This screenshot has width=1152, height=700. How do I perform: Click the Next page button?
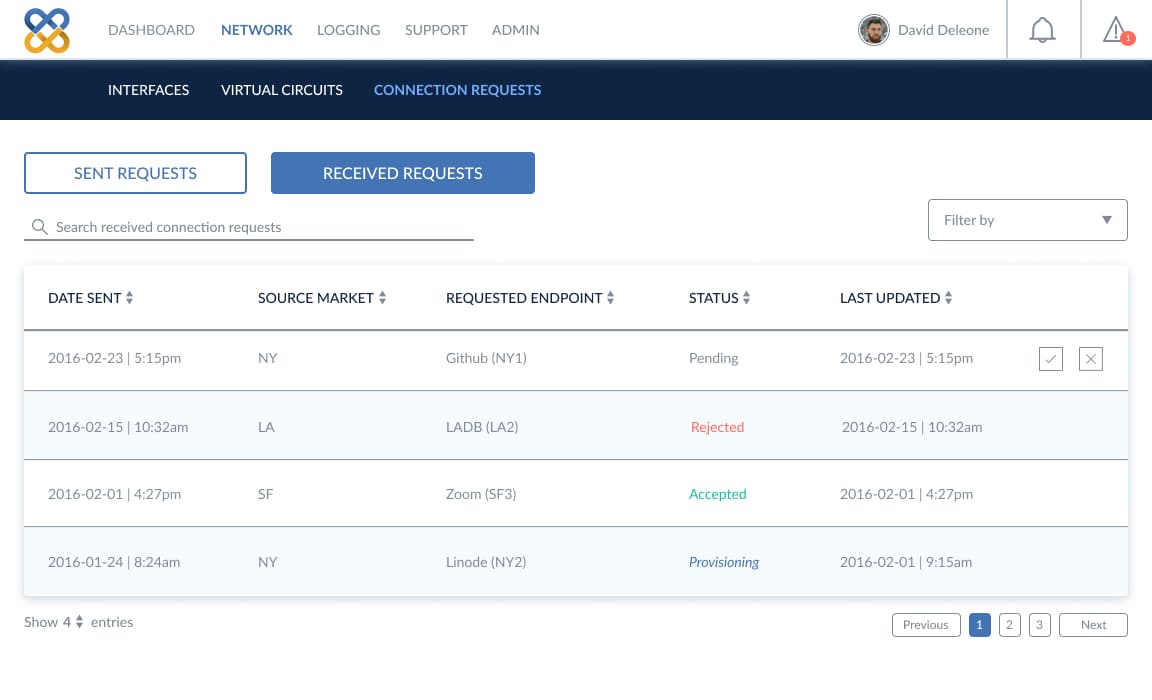[1093, 625]
